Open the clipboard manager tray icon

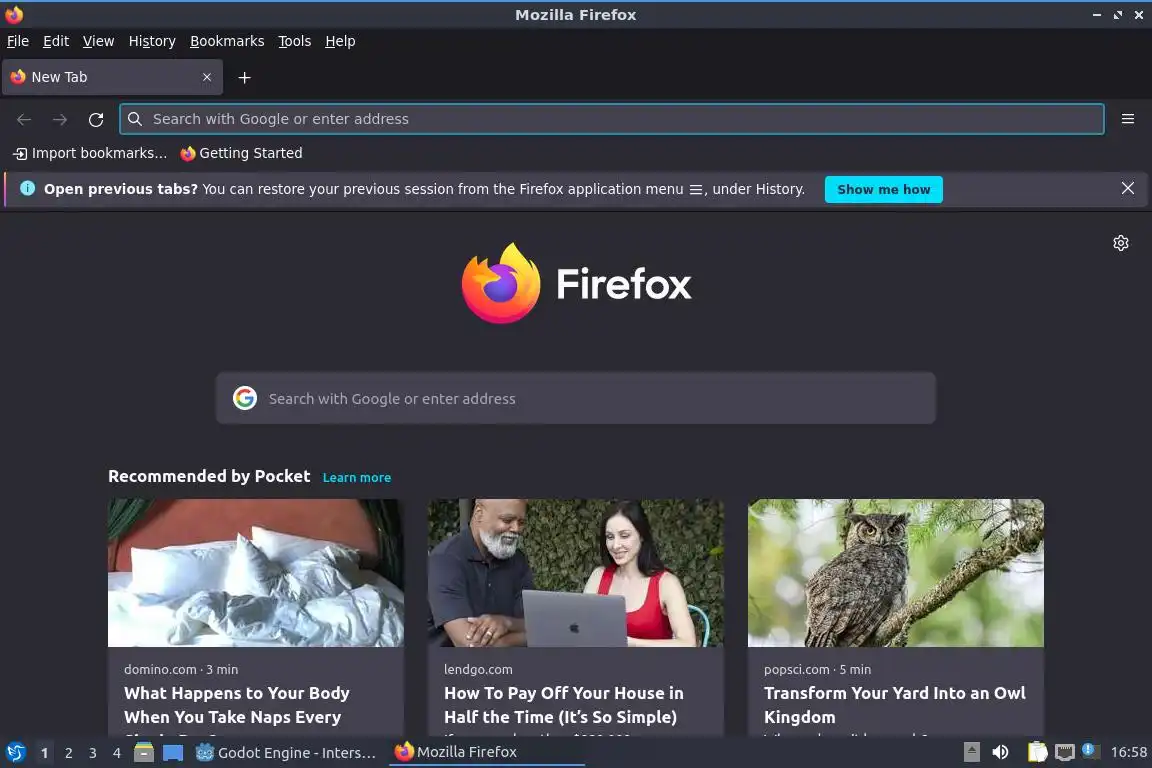pos(1037,752)
